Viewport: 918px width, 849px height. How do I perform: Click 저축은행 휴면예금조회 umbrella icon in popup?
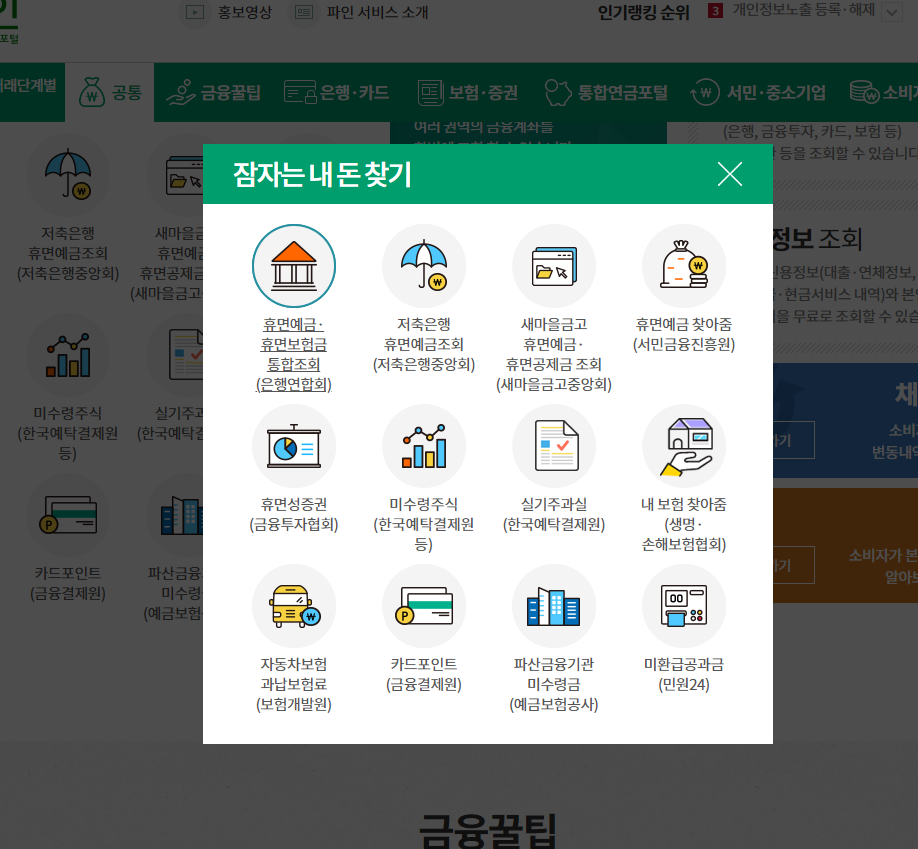[x=424, y=266]
